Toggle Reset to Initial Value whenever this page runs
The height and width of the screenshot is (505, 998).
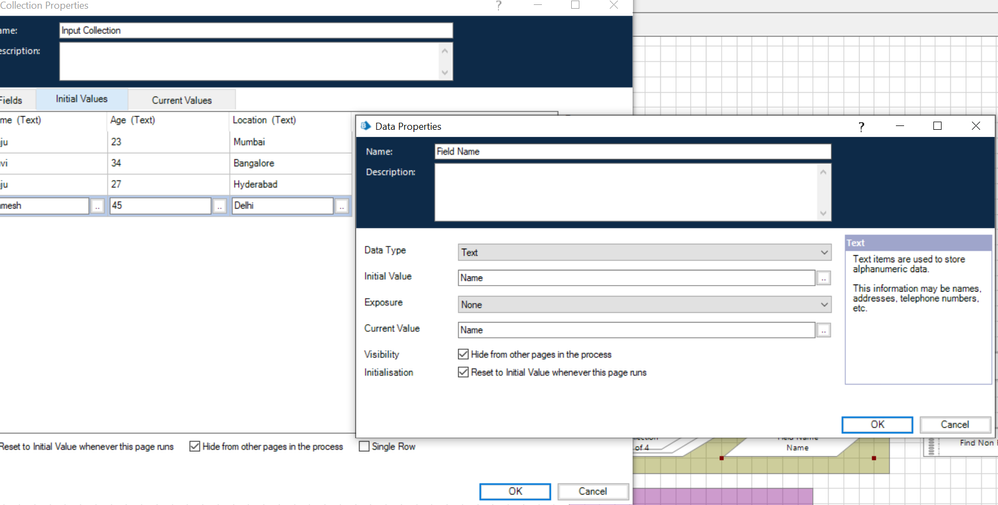tap(464, 372)
